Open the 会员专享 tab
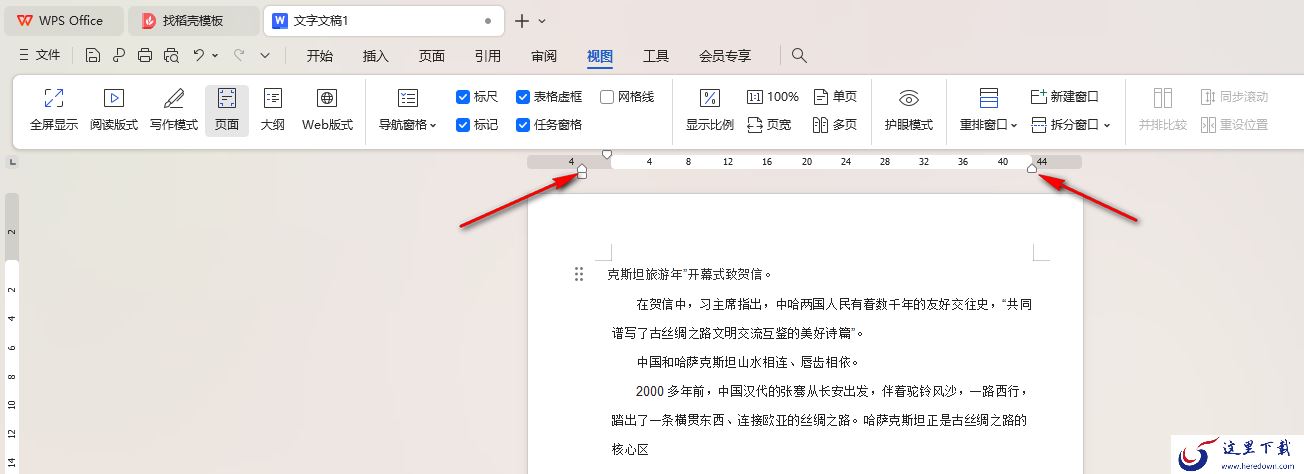The height and width of the screenshot is (474, 1304). point(725,56)
